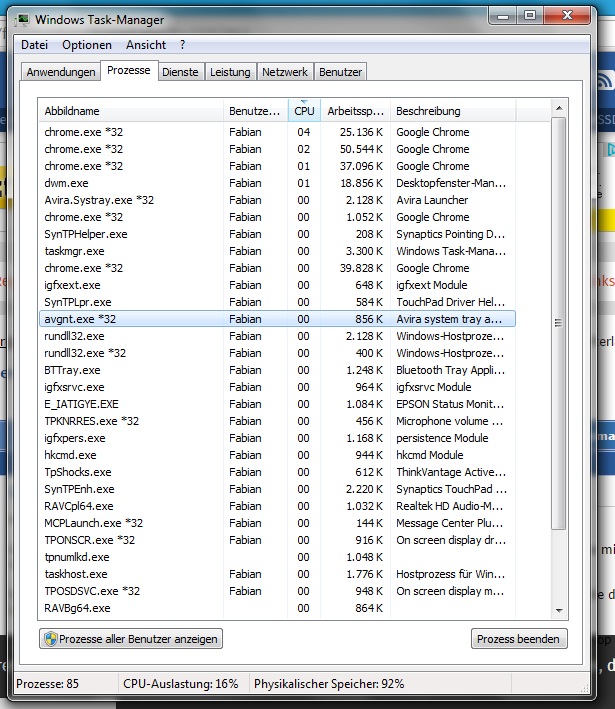Select the SynTPEnh.exe process
The width and height of the screenshot is (615, 709).
(x=277, y=489)
